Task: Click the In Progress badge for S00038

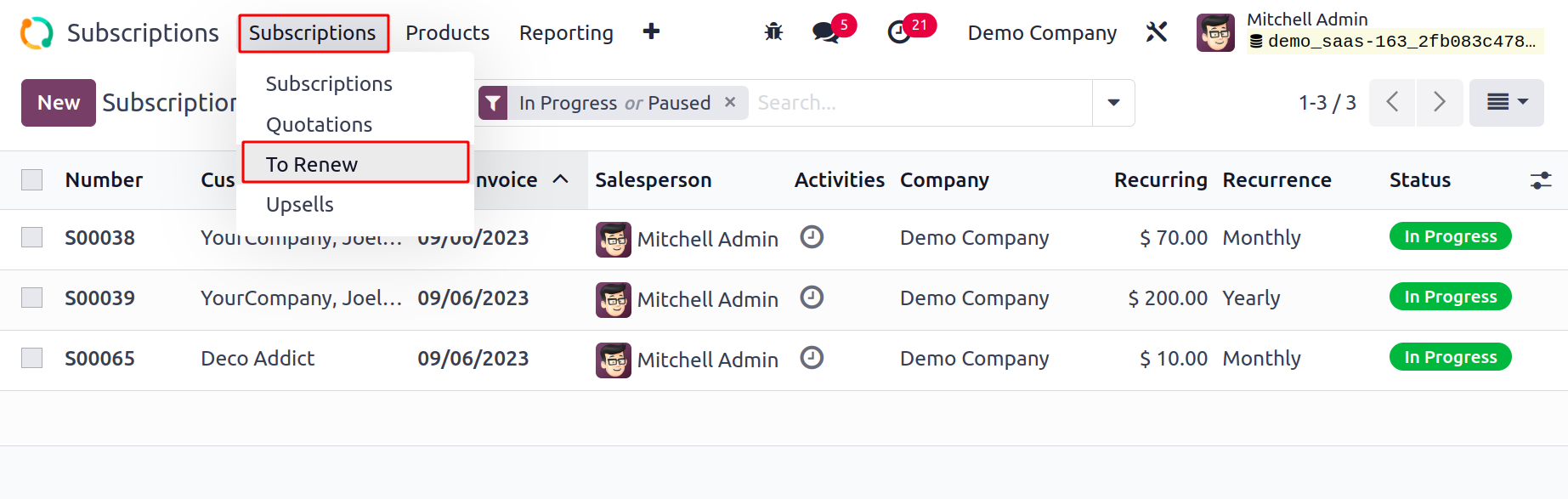Action: pyautogui.click(x=1450, y=236)
